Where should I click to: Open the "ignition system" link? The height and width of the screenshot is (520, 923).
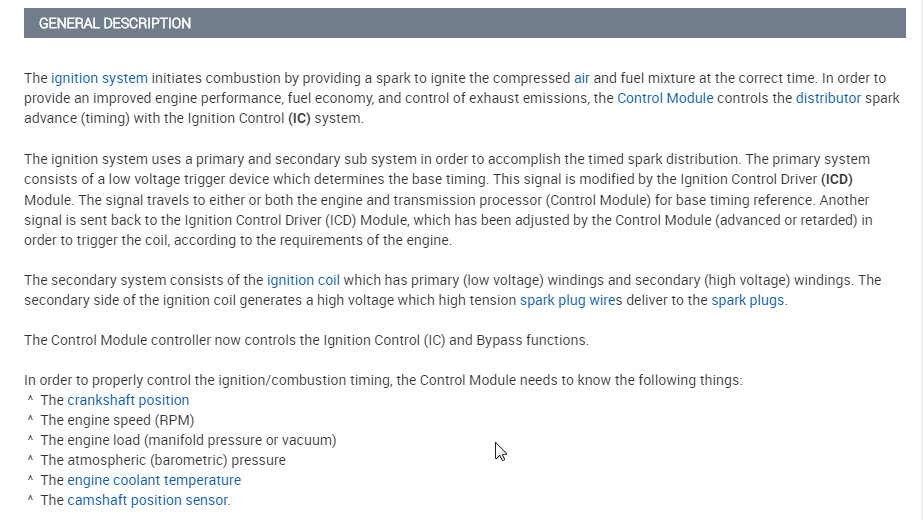click(99, 78)
